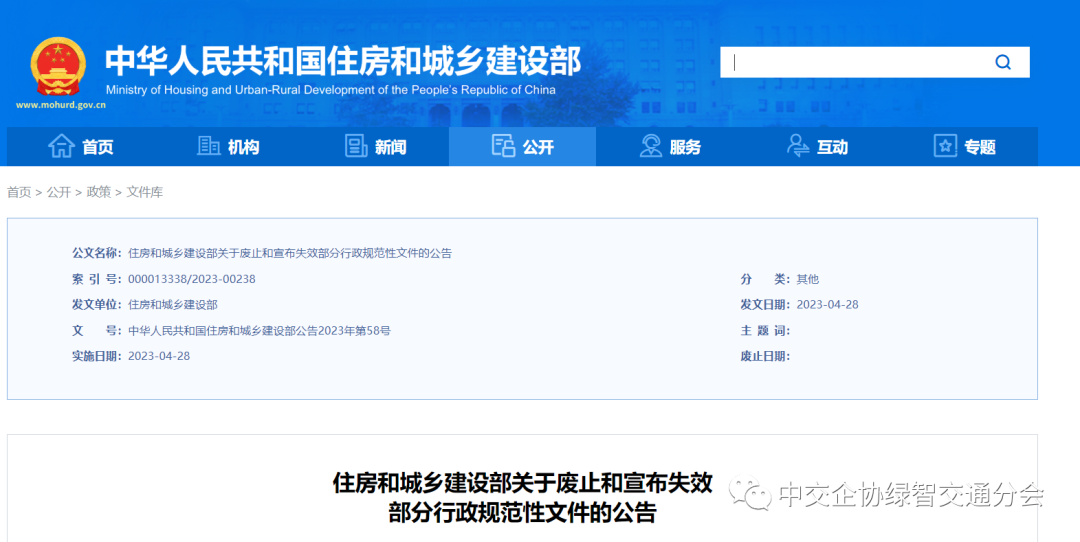Open the 文件库 breadcrumb link

tap(145, 192)
